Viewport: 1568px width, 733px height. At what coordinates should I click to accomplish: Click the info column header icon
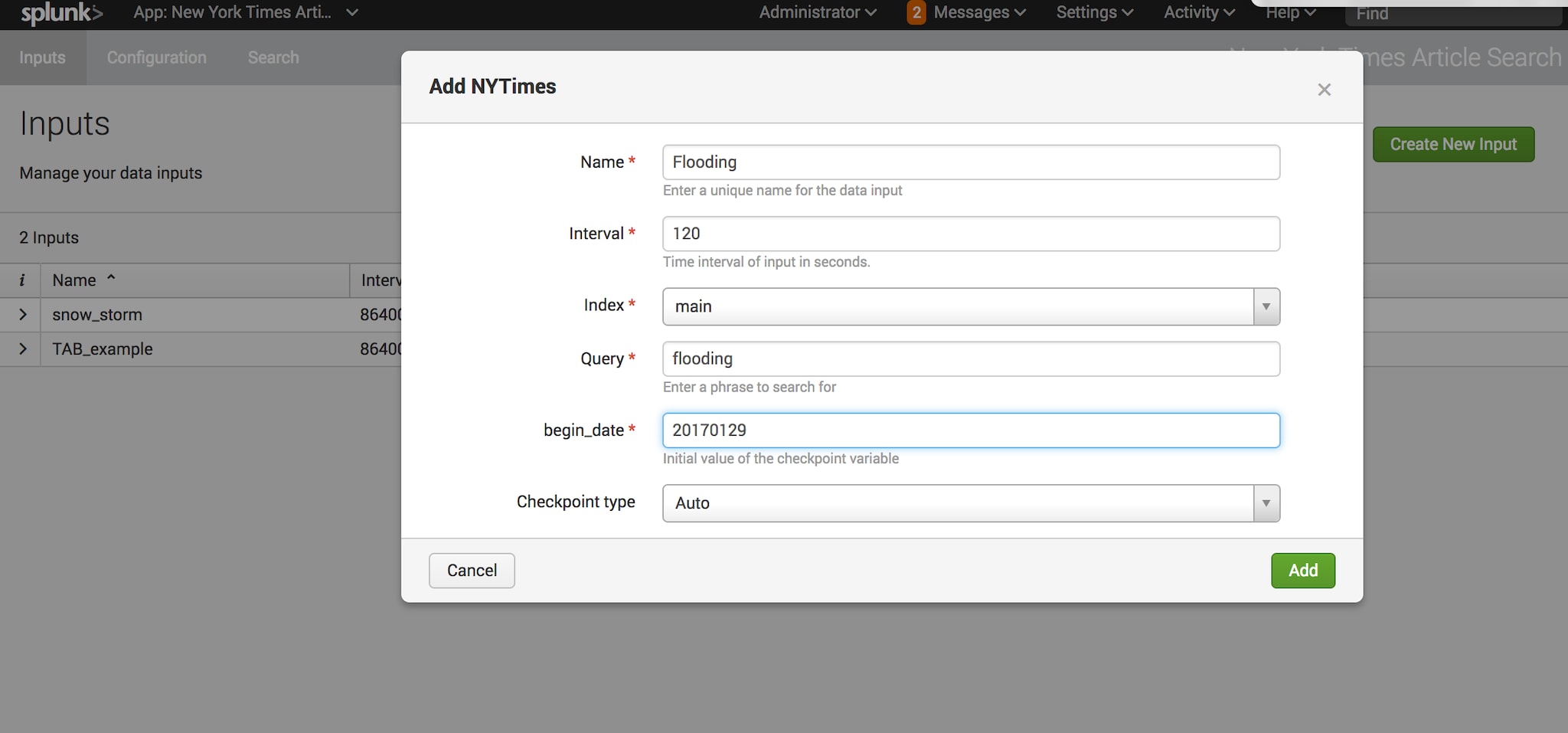coord(21,280)
